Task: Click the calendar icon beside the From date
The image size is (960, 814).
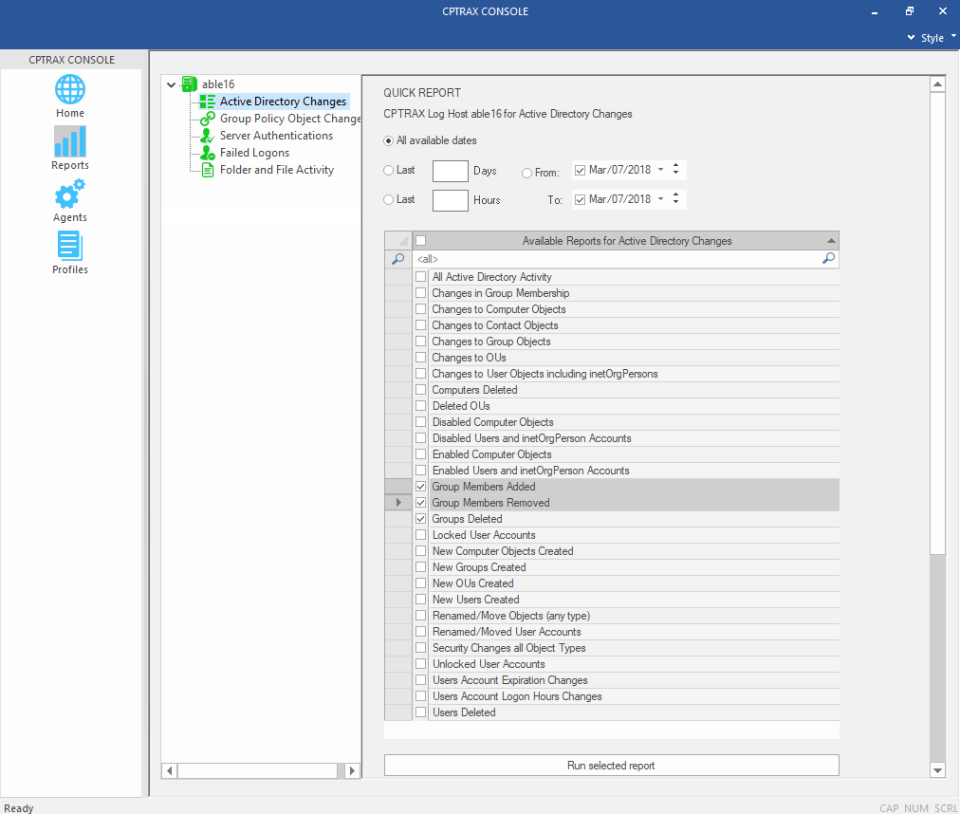Action: tap(580, 170)
